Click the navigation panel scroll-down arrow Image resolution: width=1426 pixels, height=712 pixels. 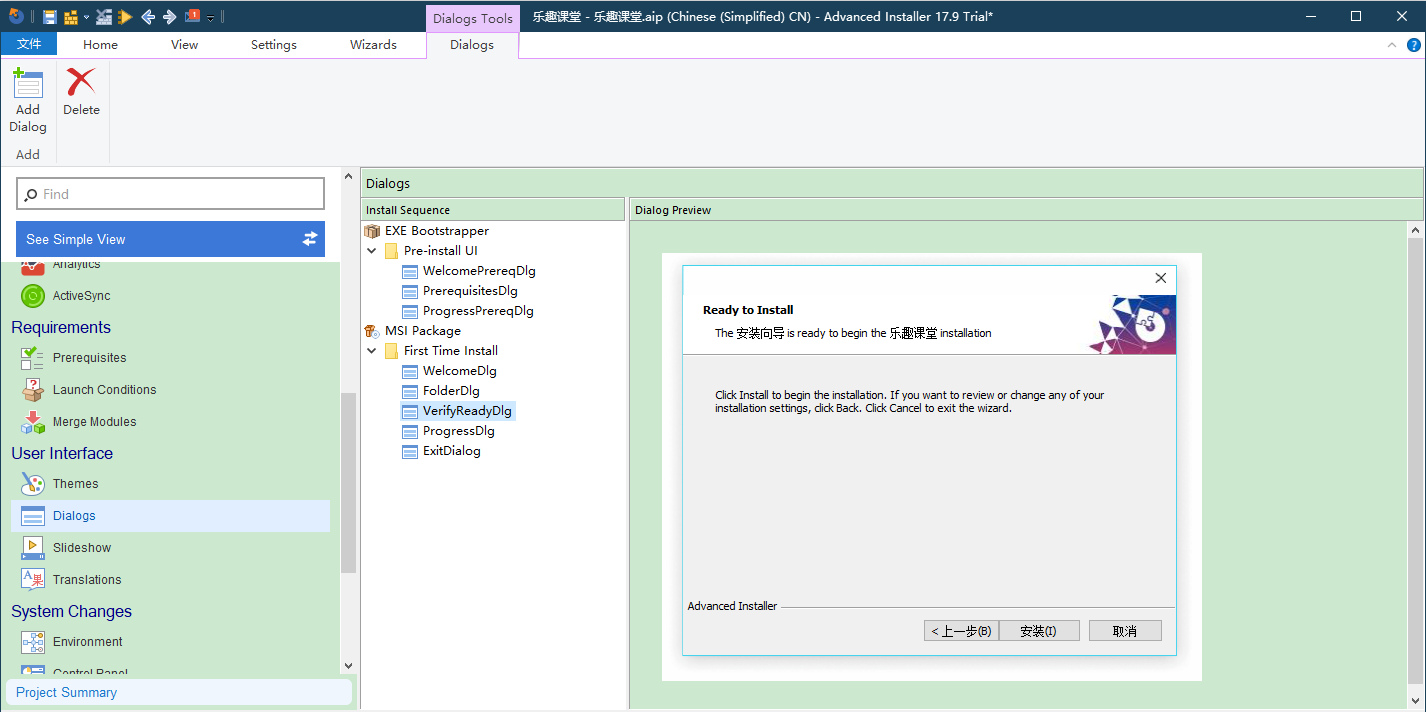point(348,666)
